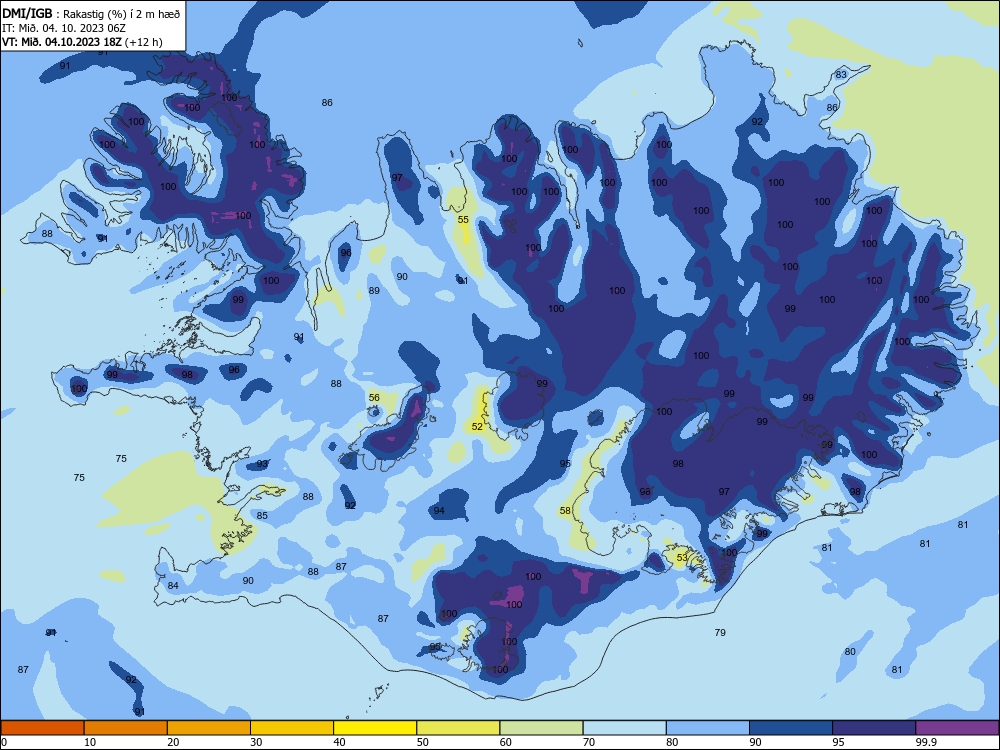Screen dimensions: 1000x750
Task: Click the humidity value 83 on the map
Action: point(841,75)
